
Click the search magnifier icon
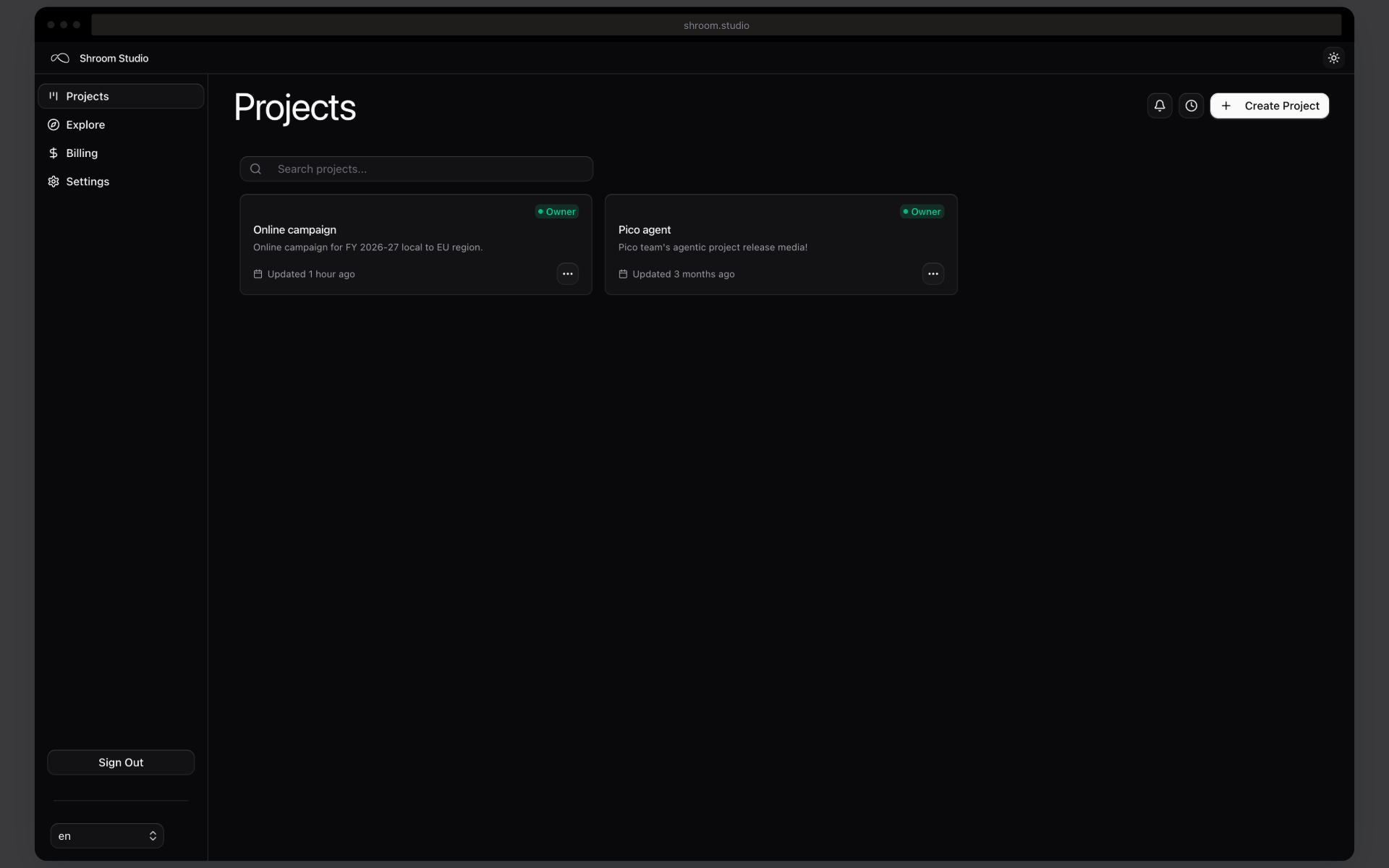255,169
